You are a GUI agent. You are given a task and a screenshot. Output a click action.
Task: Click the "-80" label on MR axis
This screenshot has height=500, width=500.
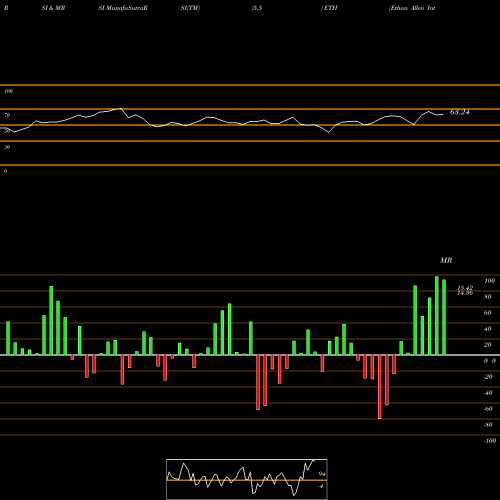(x=488, y=425)
